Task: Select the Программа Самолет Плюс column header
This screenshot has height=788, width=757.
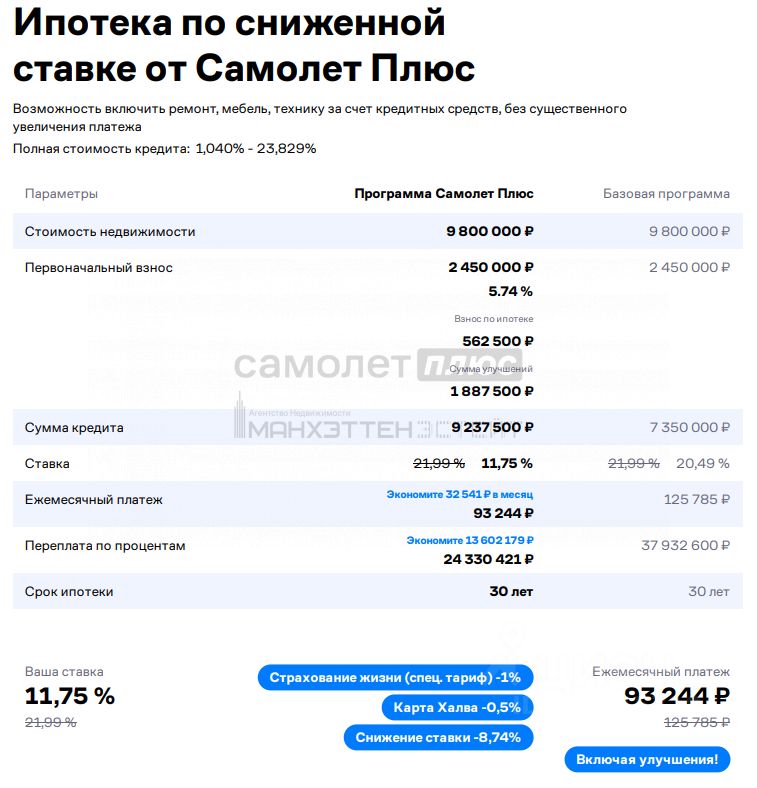Action: pyautogui.click(x=444, y=194)
